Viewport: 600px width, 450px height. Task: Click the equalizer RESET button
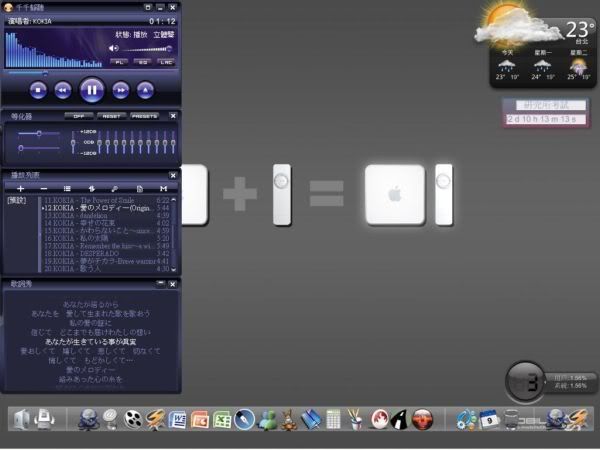(110, 116)
